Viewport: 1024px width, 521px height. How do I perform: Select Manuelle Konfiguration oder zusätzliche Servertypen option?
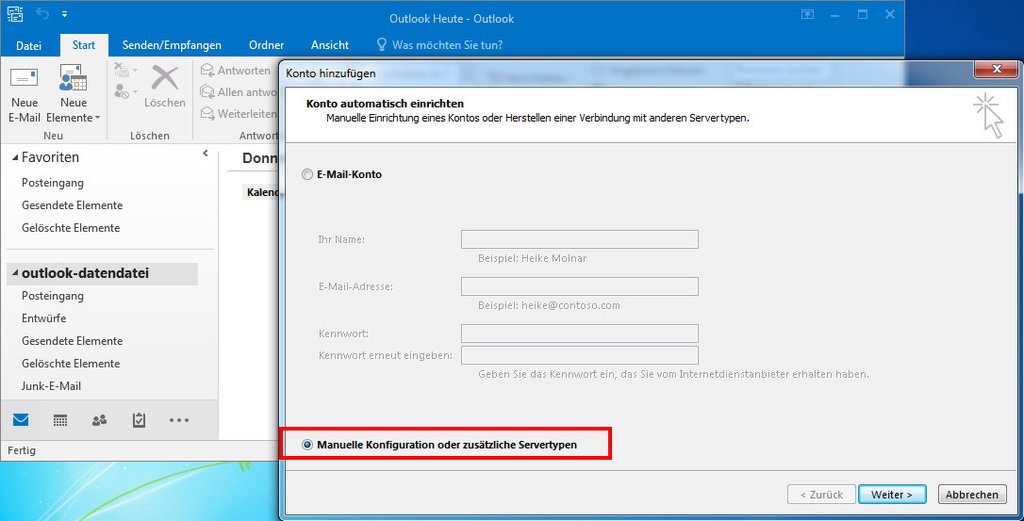click(x=307, y=445)
